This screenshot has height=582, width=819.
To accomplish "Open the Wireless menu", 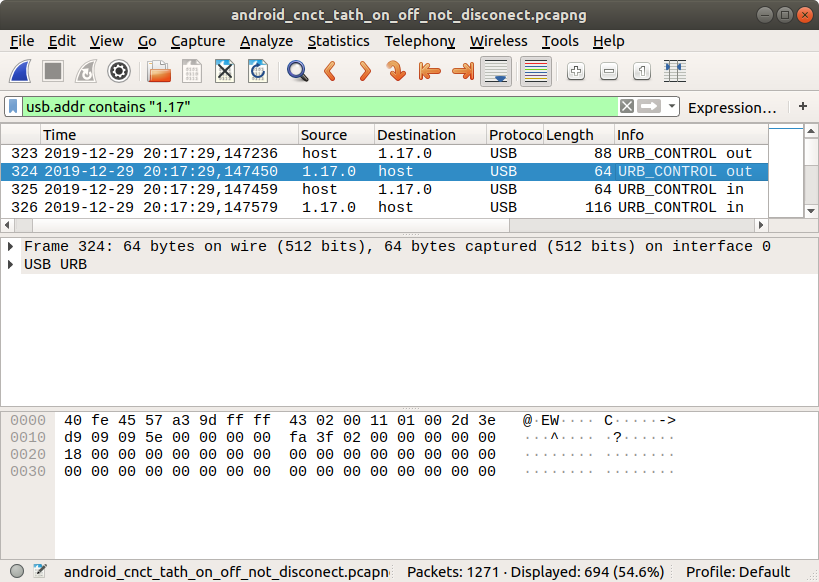I will click(x=498, y=41).
